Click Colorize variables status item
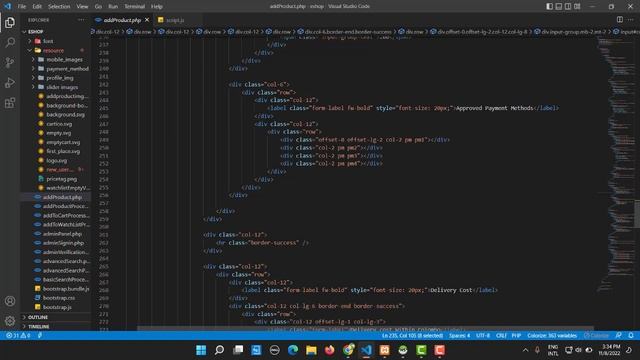The width and height of the screenshot is (640, 360). coord(552,336)
